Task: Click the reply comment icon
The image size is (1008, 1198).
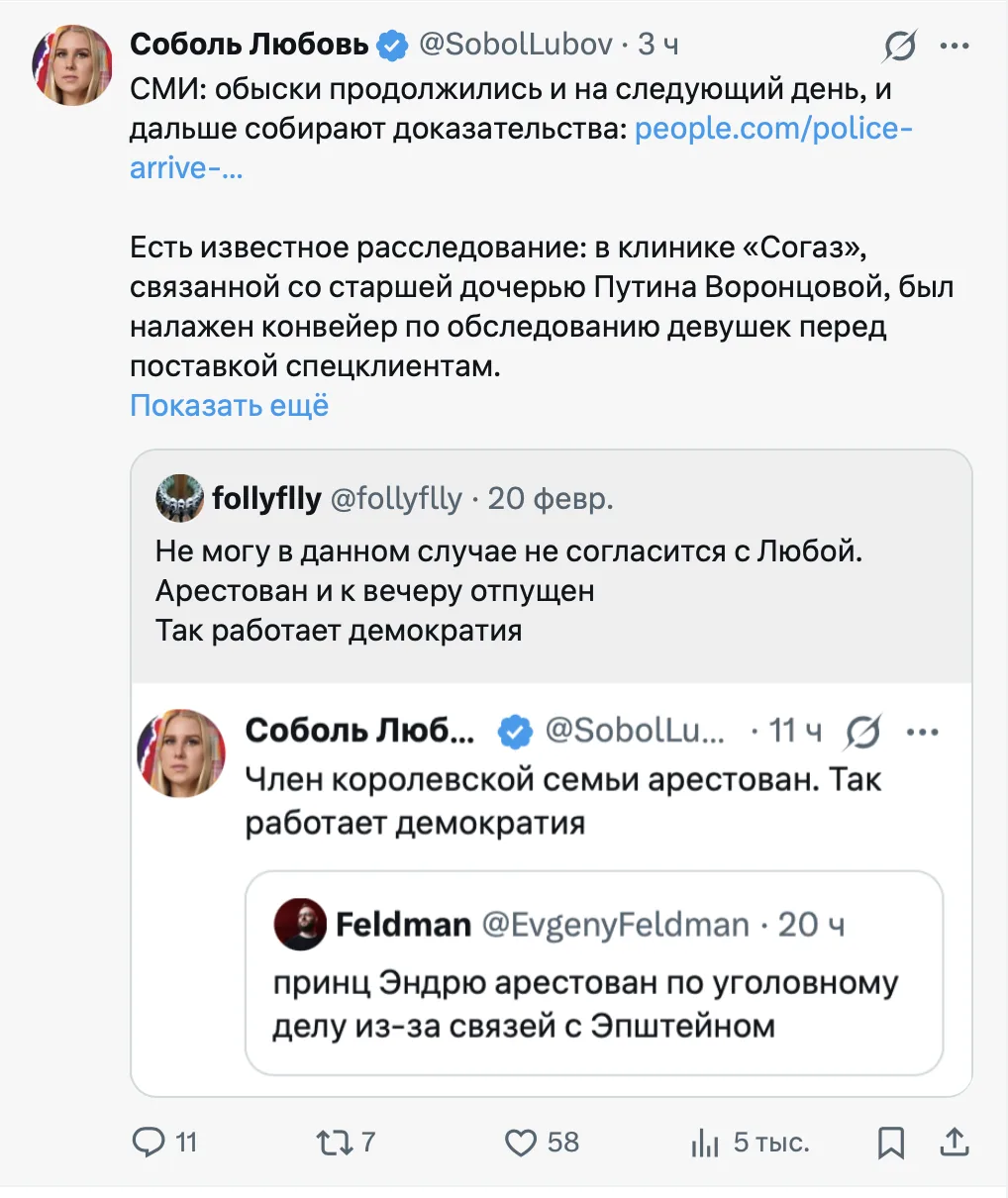Action: coord(149,1143)
